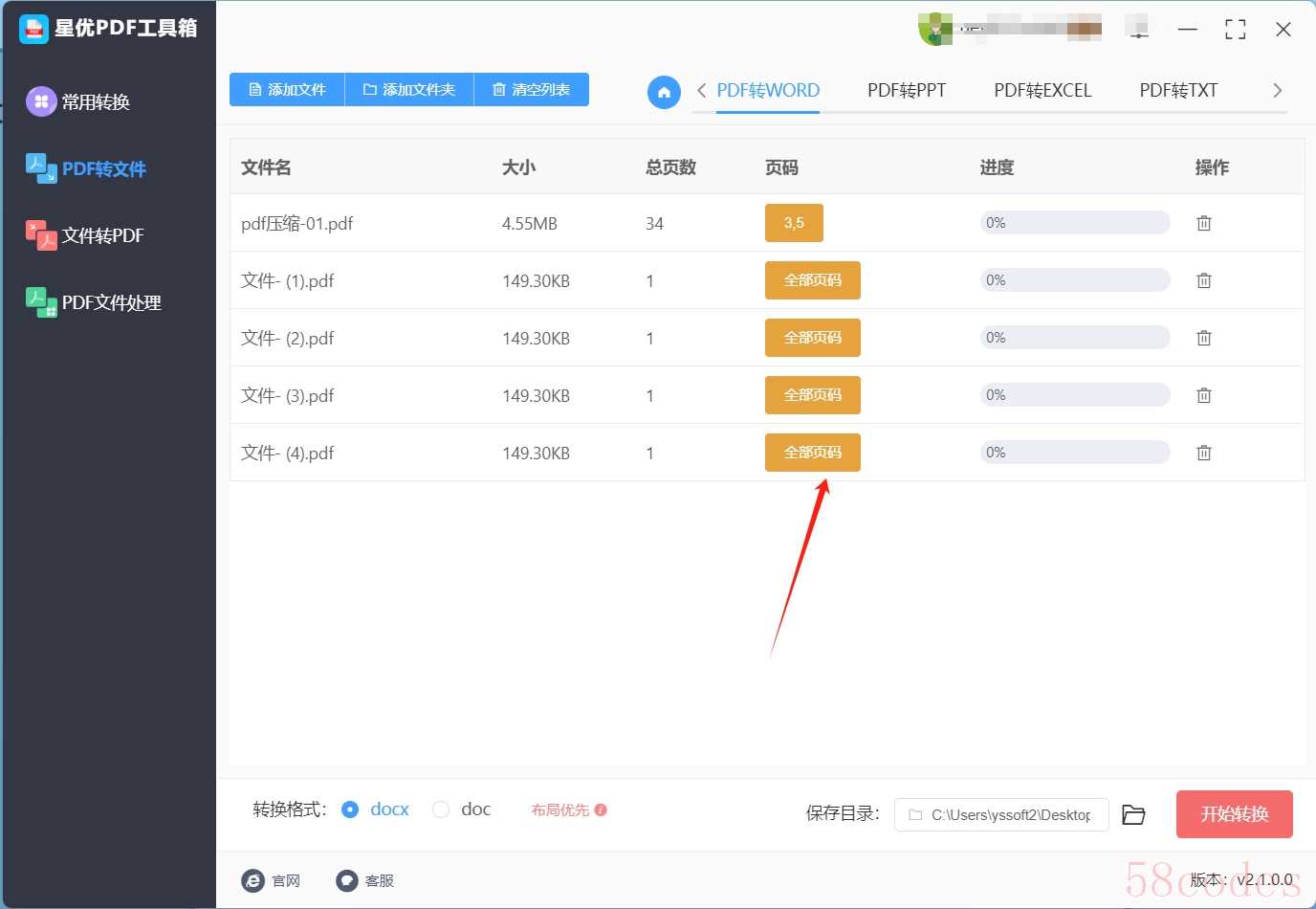Open PDF文件处理 in the sidebar
The height and width of the screenshot is (909, 1316).
94,302
